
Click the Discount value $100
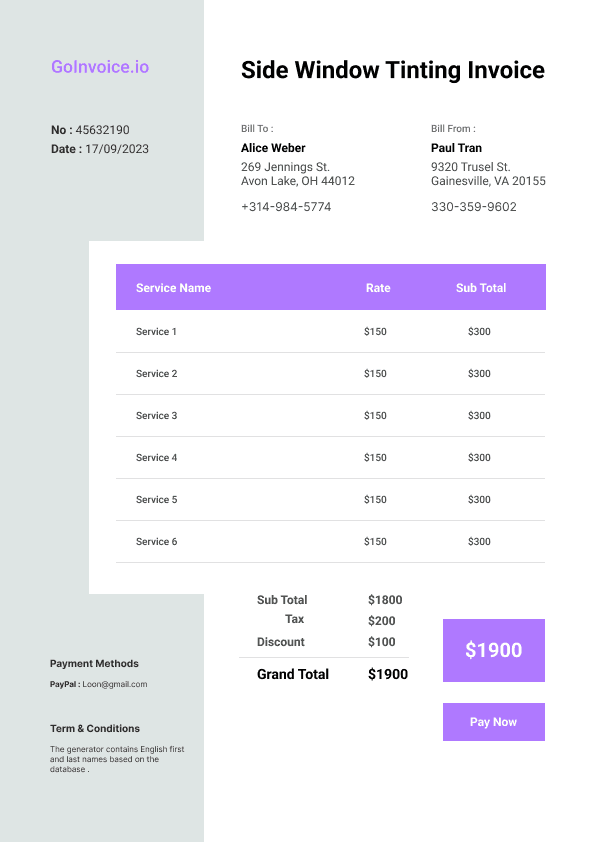click(382, 642)
